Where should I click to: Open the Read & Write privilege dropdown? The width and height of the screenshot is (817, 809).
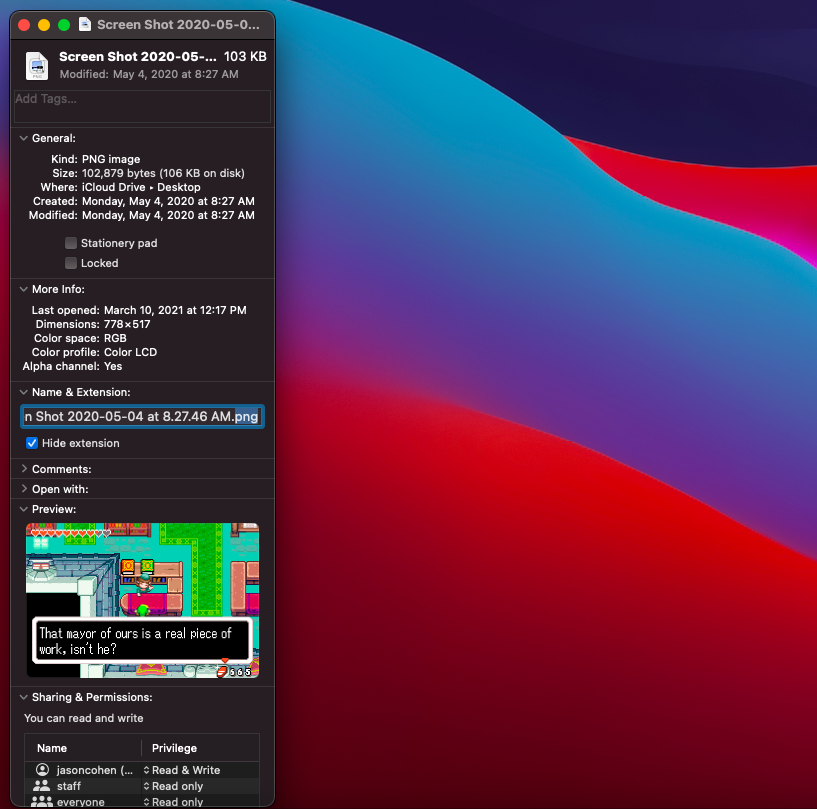tap(186, 770)
